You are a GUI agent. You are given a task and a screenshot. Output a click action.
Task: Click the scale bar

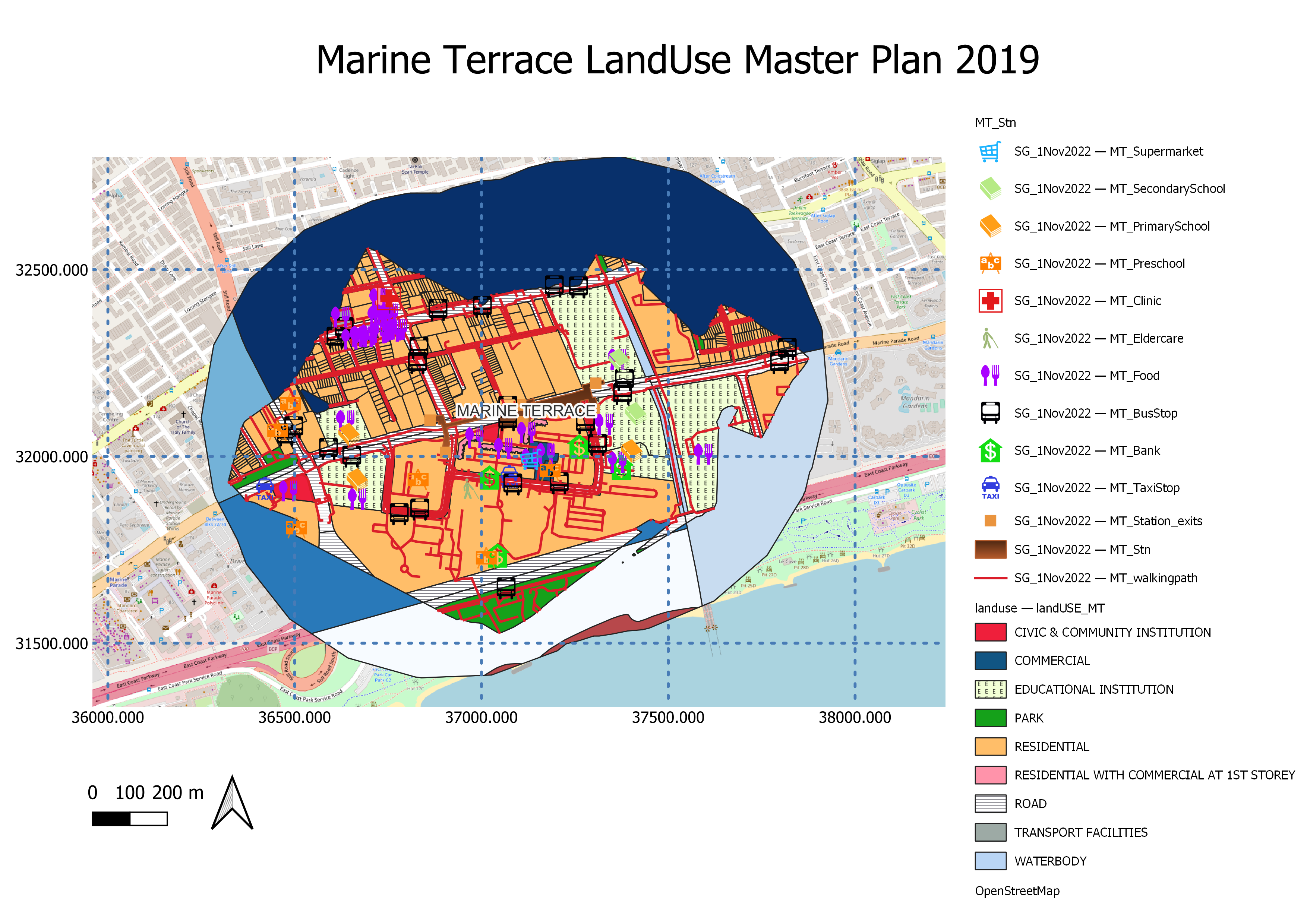(x=129, y=819)
